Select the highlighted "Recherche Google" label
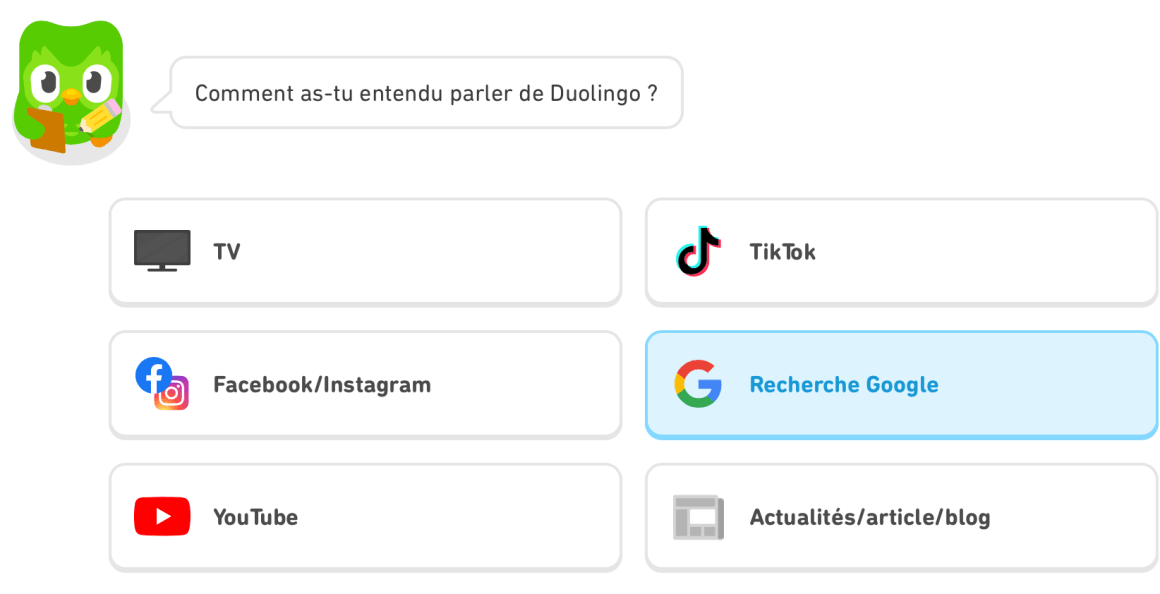 point(844,385)
